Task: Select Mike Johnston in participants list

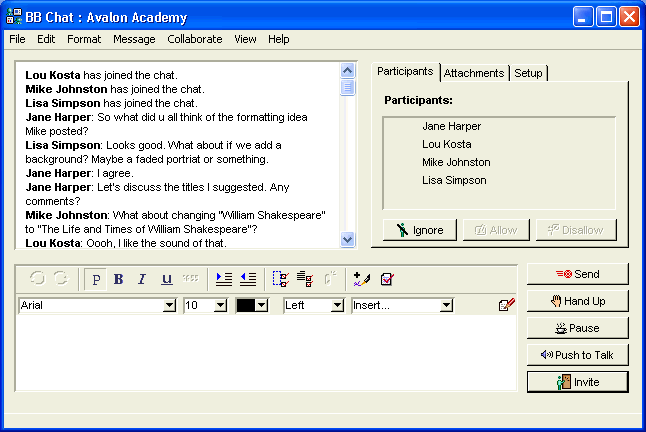Action: point(456,162)
